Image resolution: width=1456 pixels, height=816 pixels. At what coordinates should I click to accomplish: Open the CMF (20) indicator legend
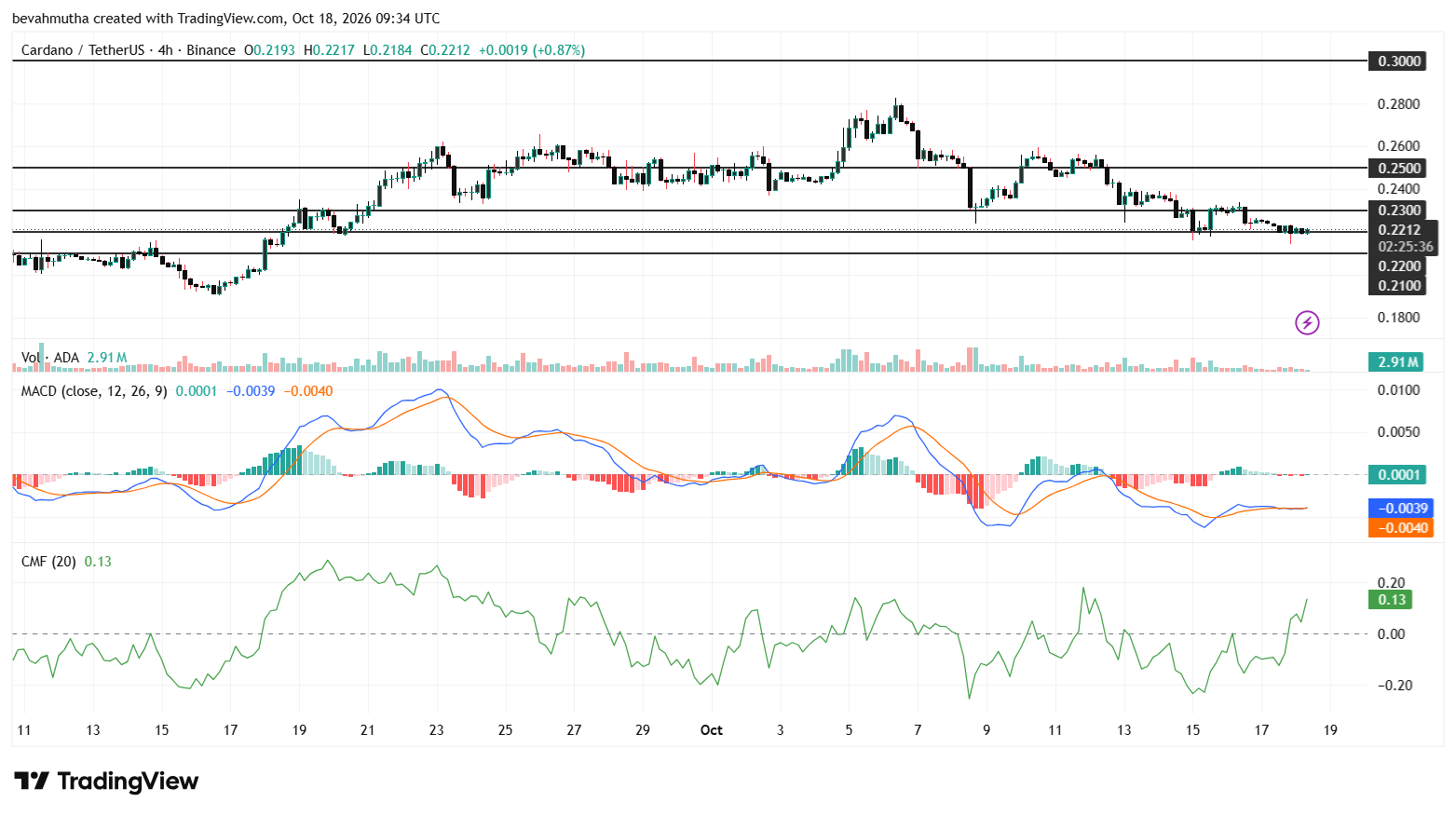coord(48,562)
